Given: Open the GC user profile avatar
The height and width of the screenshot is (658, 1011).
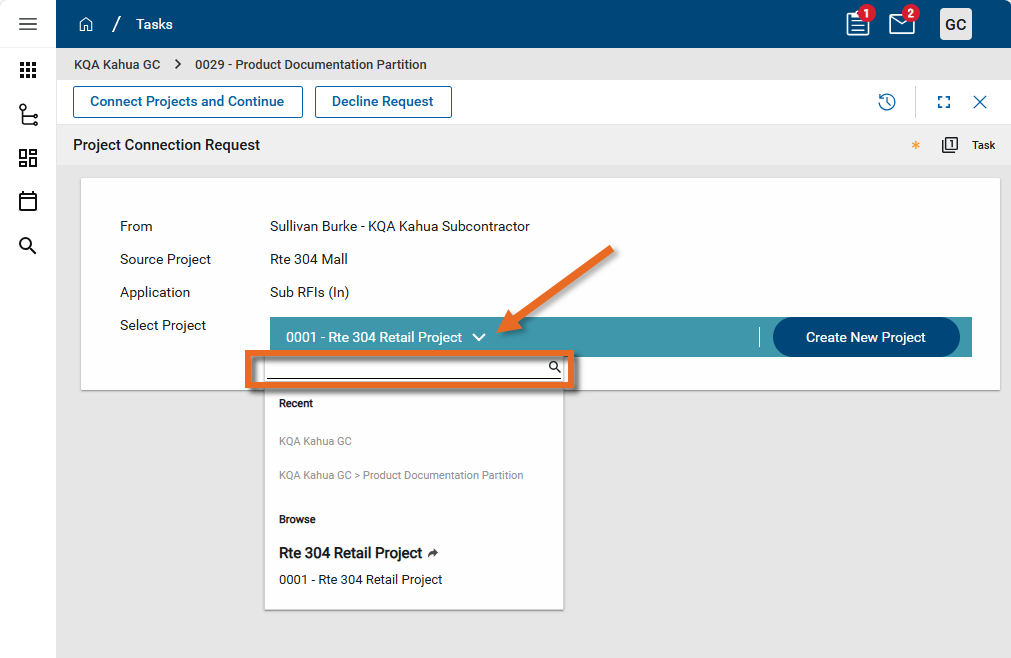Looking at the screenshot, I should (955, 24).
